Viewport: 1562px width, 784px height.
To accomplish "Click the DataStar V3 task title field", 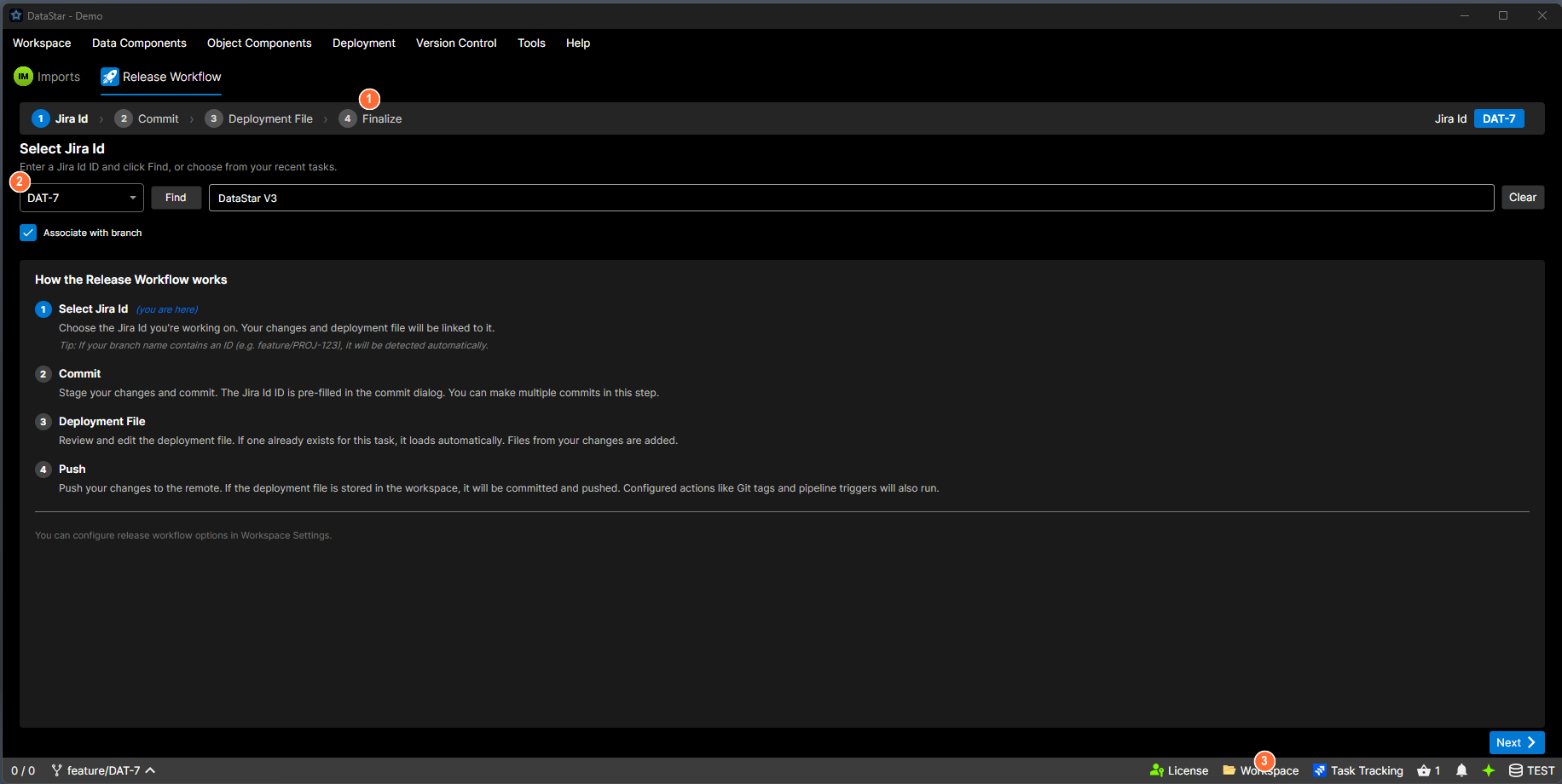I will pyautogui.click(x=851, y=198).
